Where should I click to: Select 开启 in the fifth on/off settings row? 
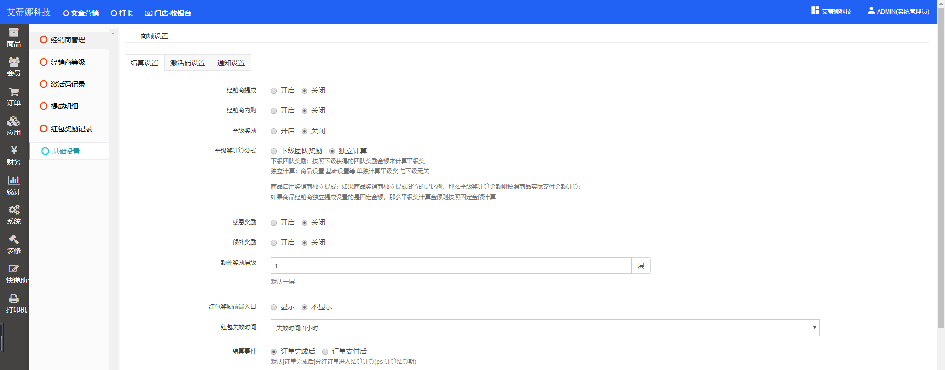click(x=274, y=222)
